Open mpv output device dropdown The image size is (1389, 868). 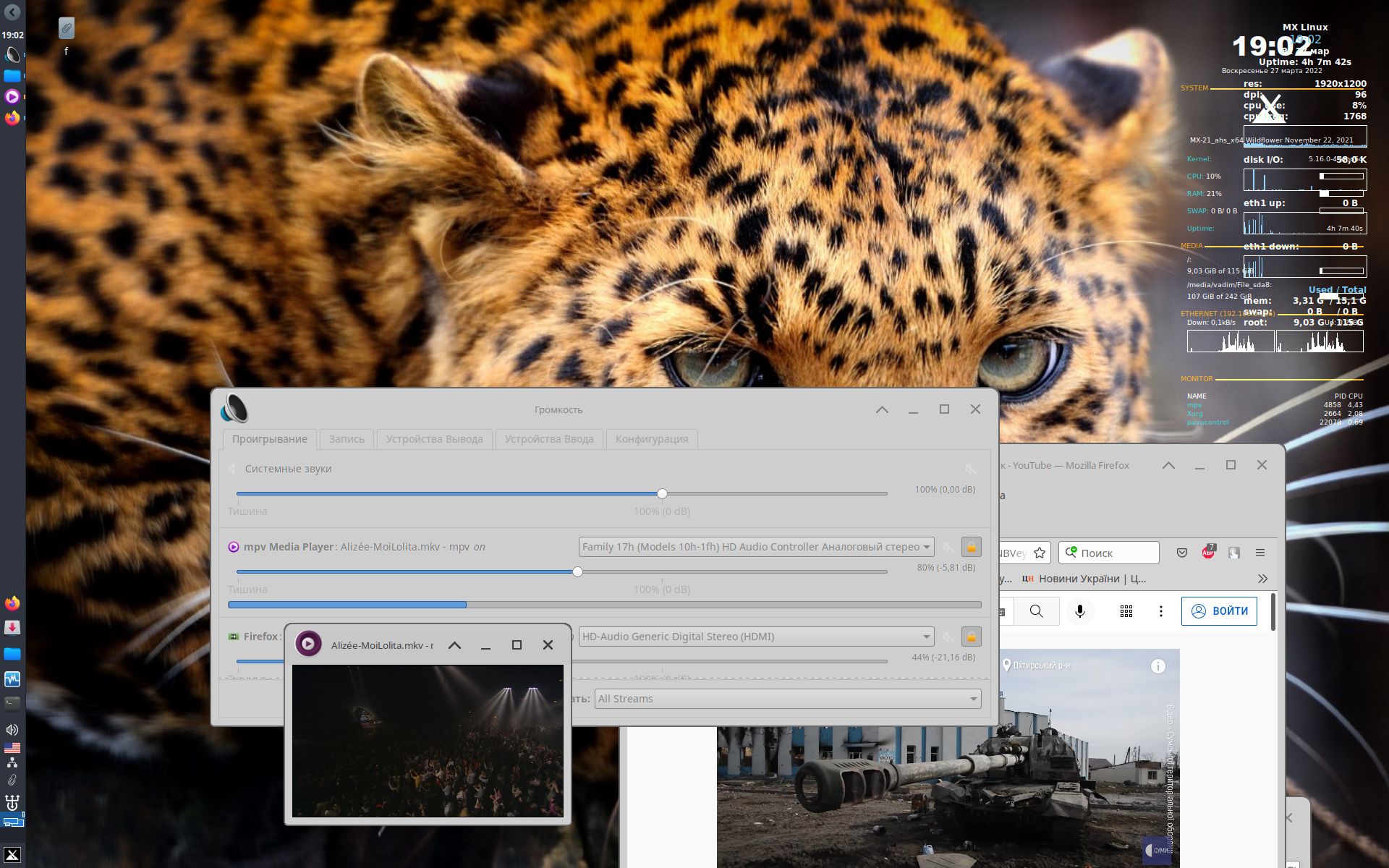pos(756,547)
